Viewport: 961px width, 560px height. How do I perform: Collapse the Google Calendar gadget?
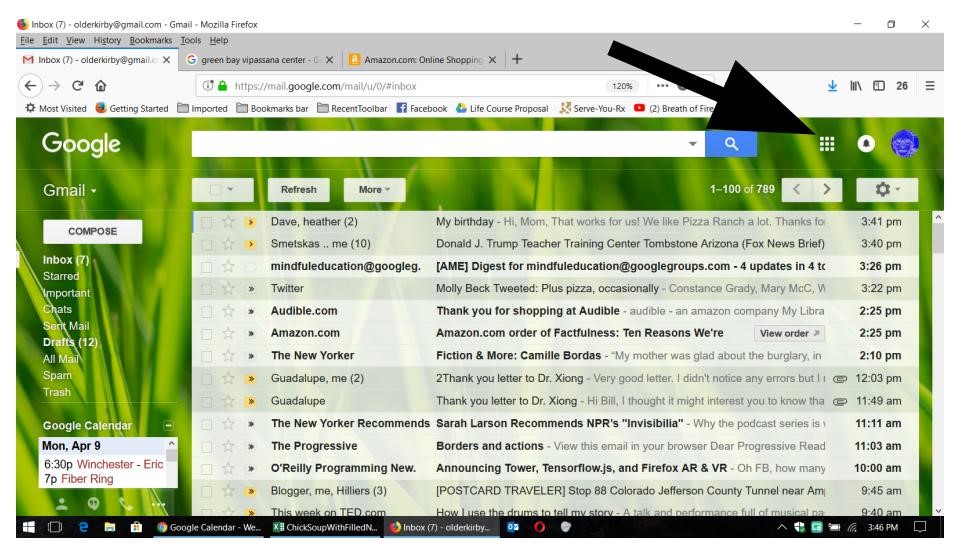click(x=168, y=425)
